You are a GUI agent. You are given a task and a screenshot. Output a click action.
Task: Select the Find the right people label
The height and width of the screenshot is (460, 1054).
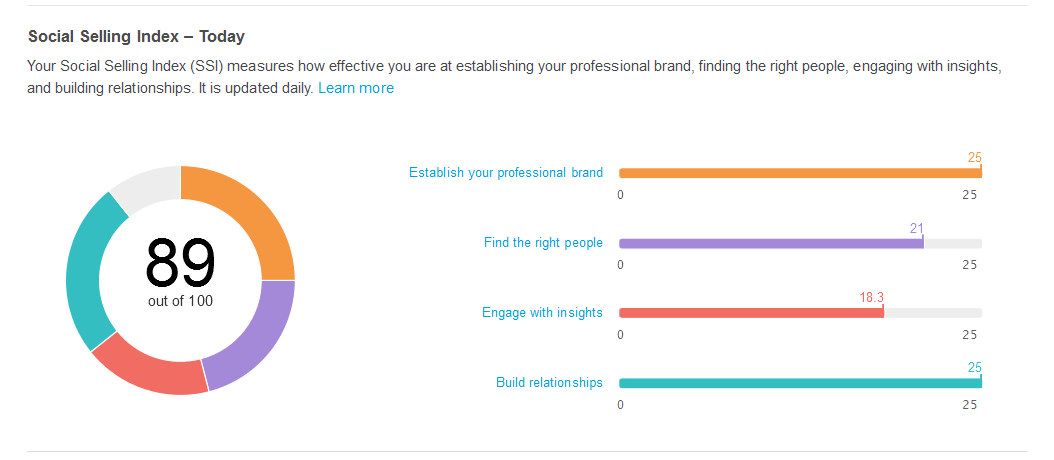click(x=543, y=242)
